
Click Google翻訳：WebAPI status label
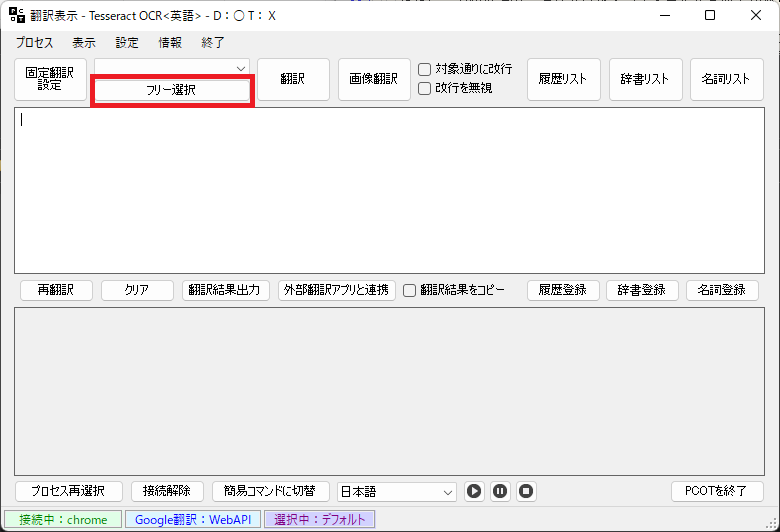(193, 520)
